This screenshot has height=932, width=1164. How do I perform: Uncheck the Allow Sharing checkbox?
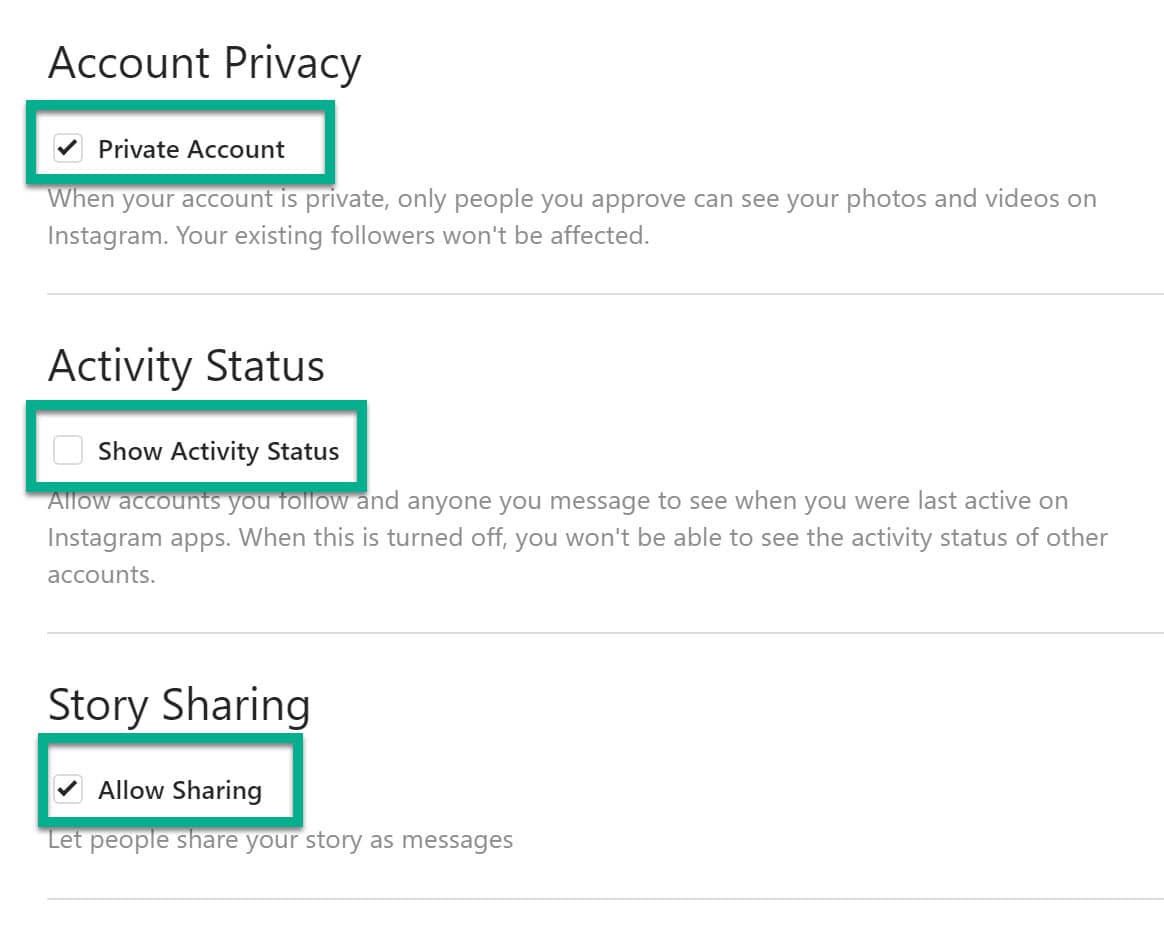point(67,790)
